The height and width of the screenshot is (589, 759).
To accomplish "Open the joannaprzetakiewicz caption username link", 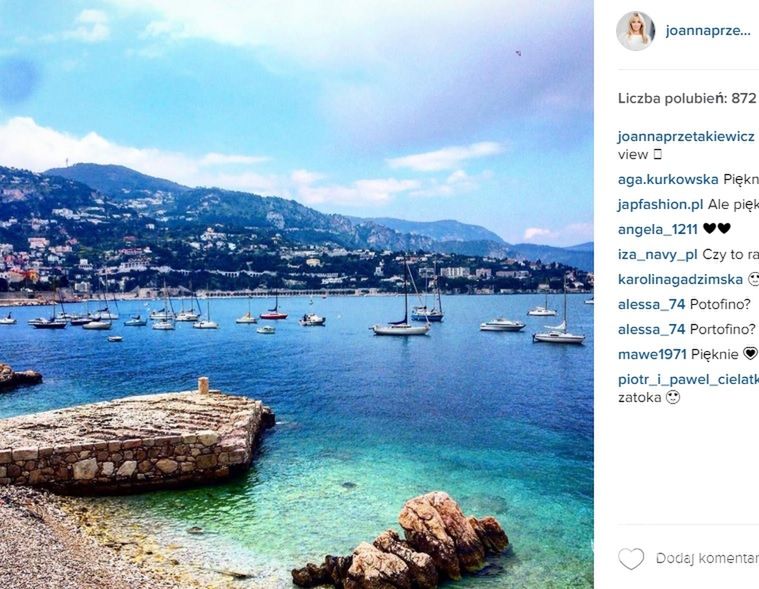I will coord(686,136).
